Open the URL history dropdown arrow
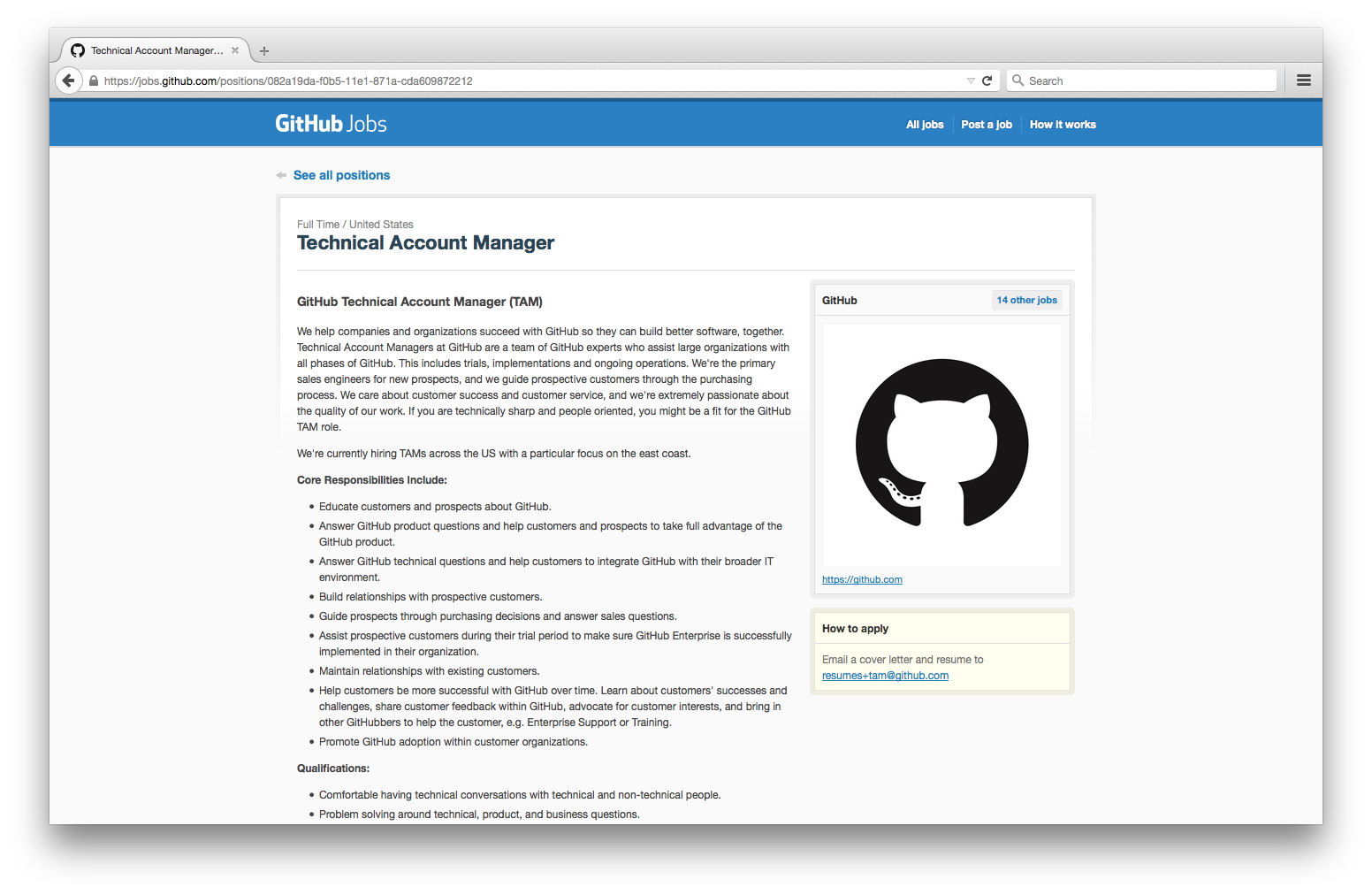Image resolution: width=1372 pixels, height=895 pixels. [x=971, y=80]
